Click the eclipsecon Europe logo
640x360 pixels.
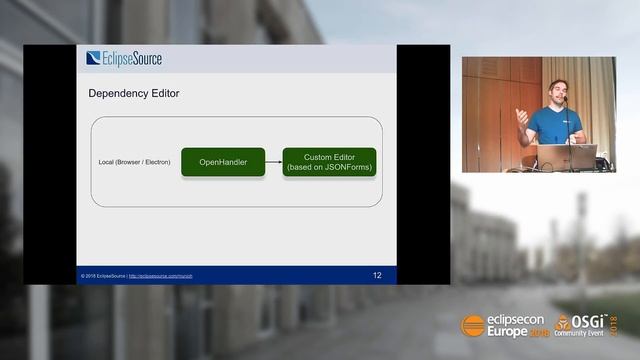[x=505, y=326]
